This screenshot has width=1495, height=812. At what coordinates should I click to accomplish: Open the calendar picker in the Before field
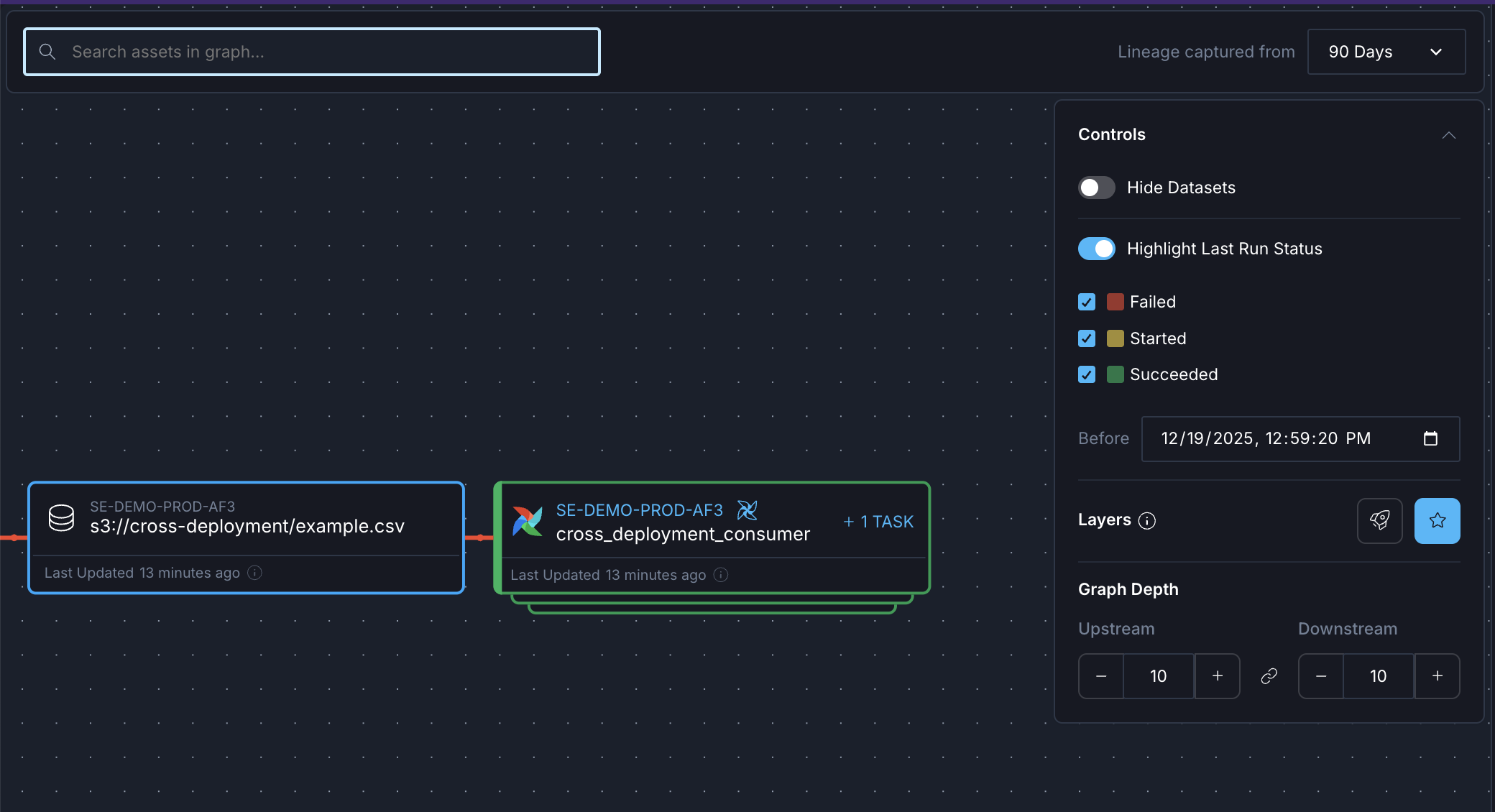pos(1432,438)
